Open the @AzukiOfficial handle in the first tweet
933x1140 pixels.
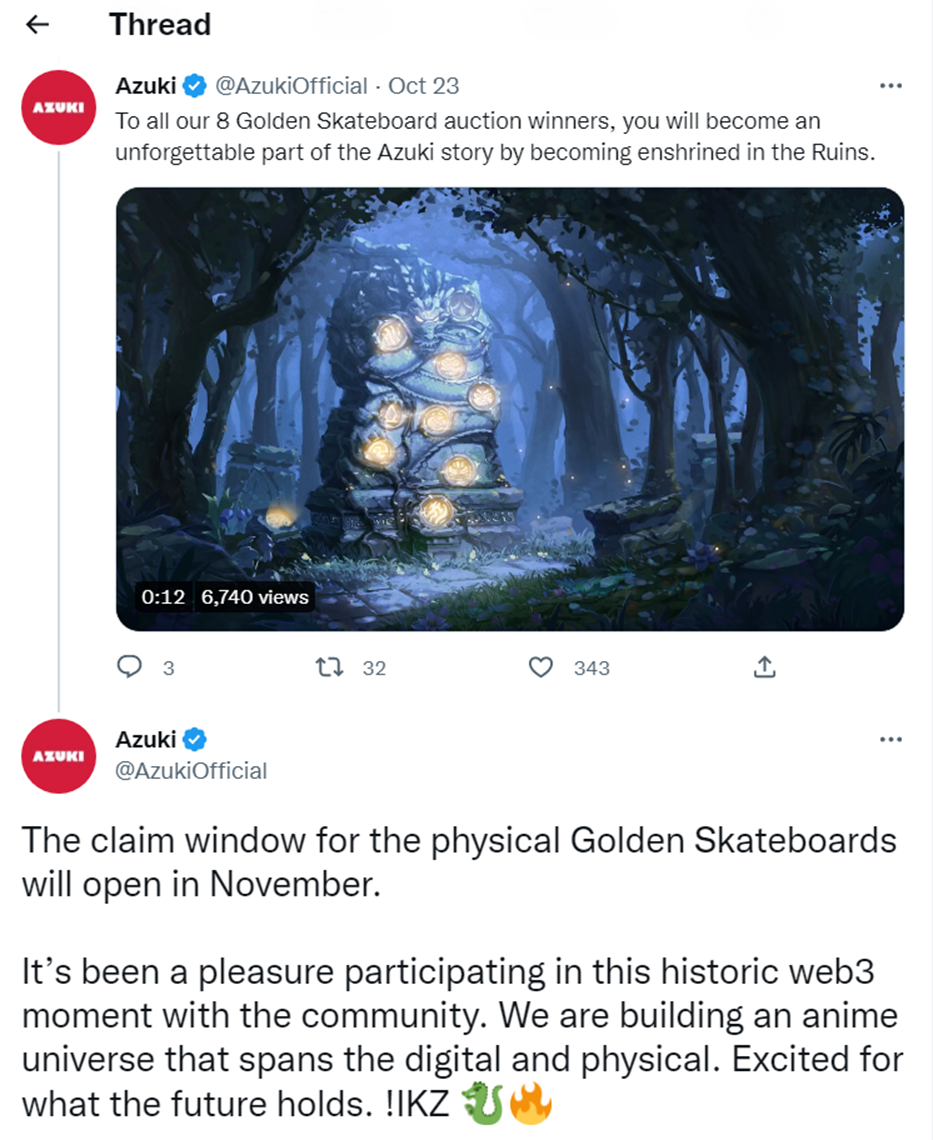[291, 86]
